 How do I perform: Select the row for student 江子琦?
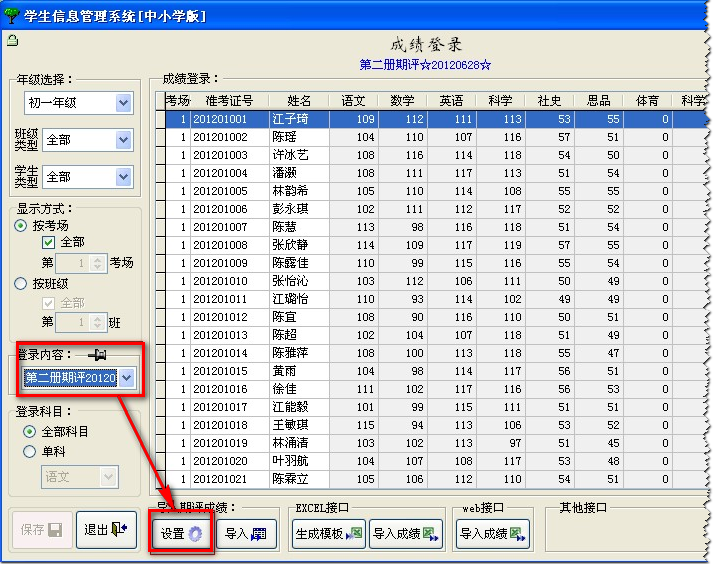(434, 119)
